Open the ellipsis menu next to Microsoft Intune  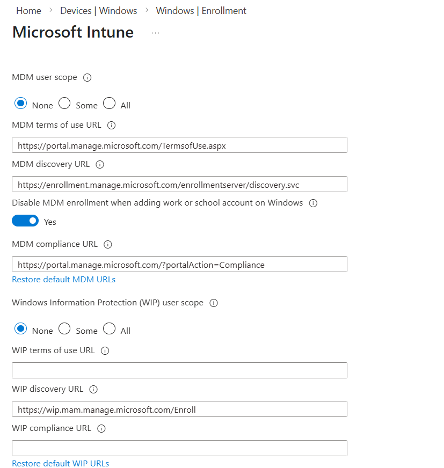[x=155, y=33]
